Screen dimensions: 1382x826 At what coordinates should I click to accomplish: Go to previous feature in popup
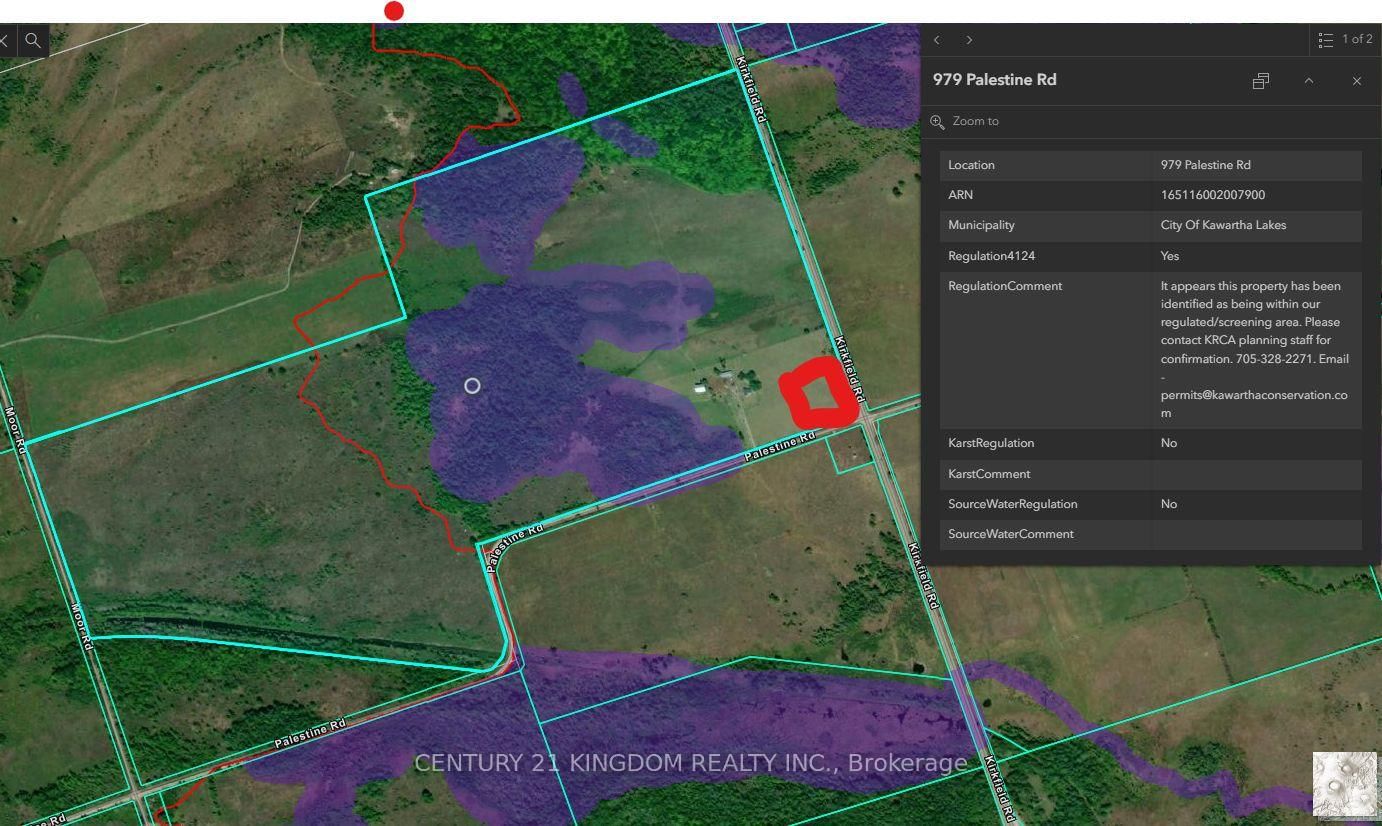coord(937,40)
